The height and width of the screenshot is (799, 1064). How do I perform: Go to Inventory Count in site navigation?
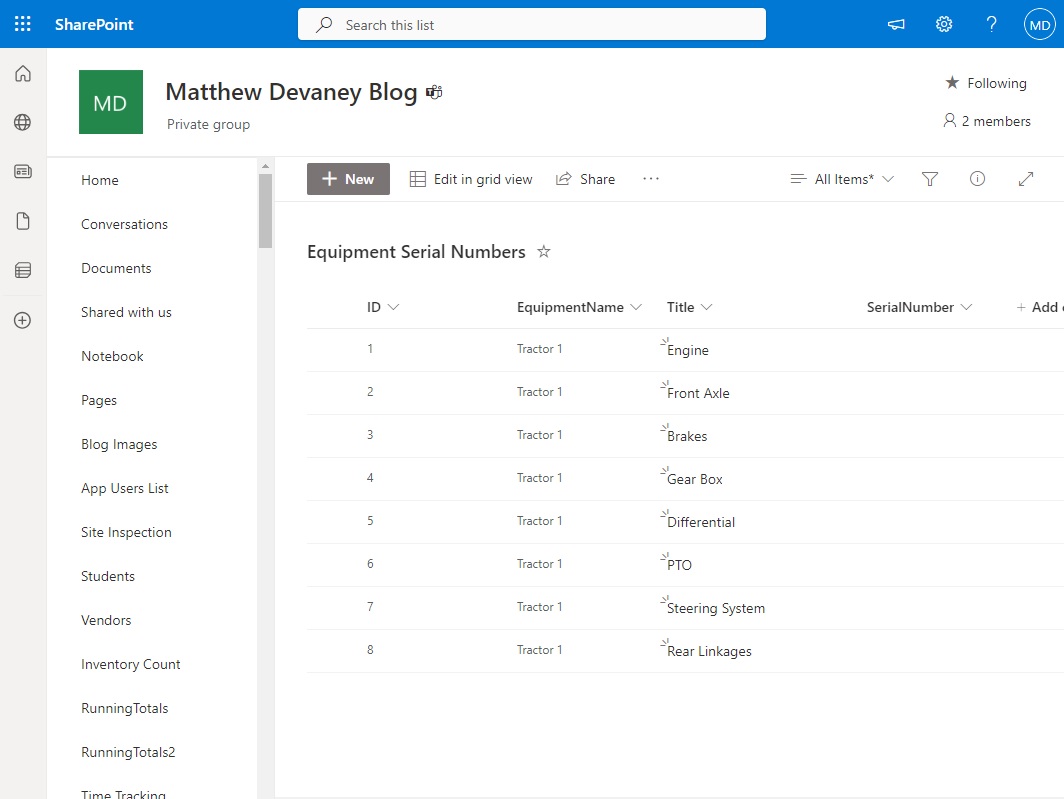(x=131, y=664)
